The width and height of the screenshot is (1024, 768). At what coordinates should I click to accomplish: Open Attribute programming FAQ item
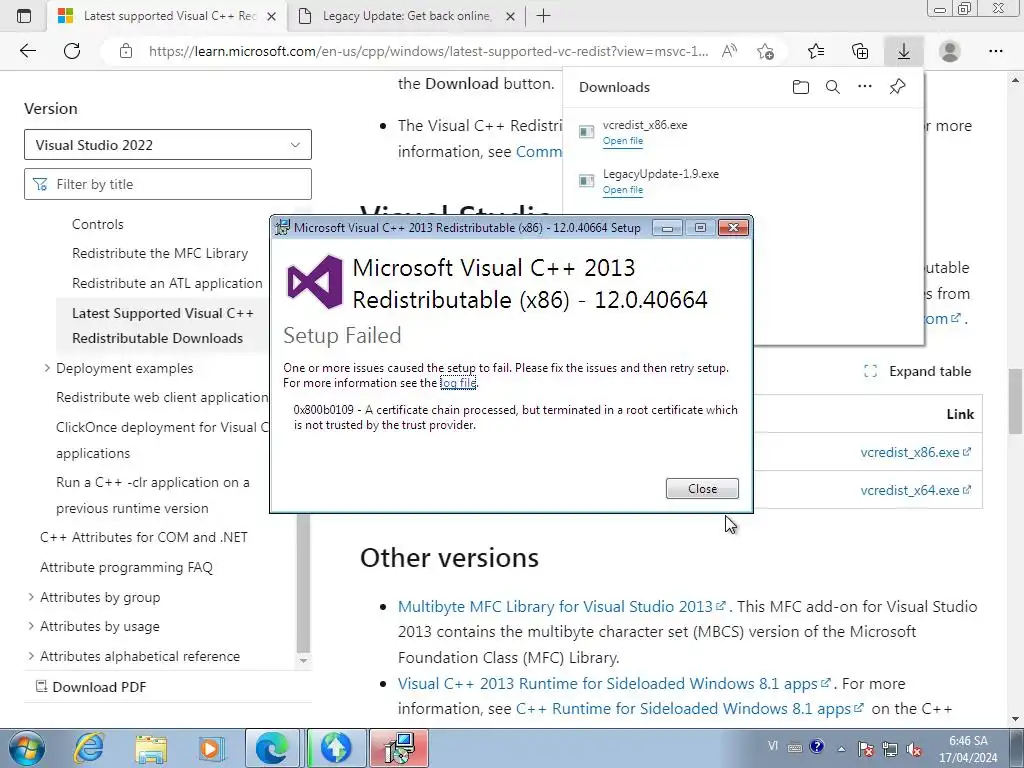[x=126, y=568]
